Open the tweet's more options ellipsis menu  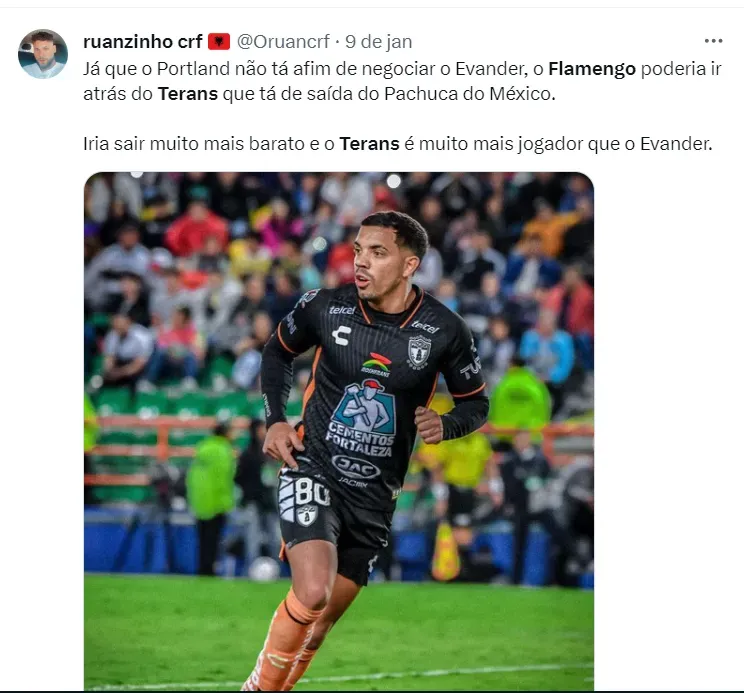pos(713,41)
